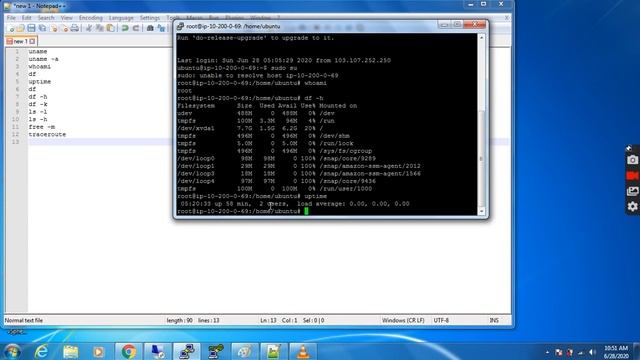Image resolution: width=640 pixels, height=360 pixels.
Task: Click the 'ls -l' line in Notepad++
Action: coord(38,112)
